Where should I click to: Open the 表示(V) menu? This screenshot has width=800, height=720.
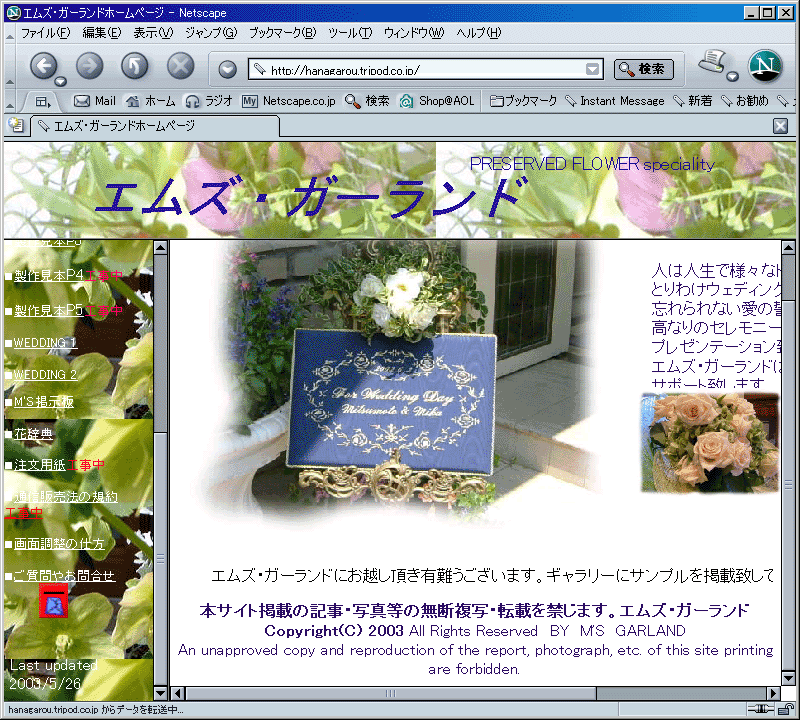tap(153, 33)
